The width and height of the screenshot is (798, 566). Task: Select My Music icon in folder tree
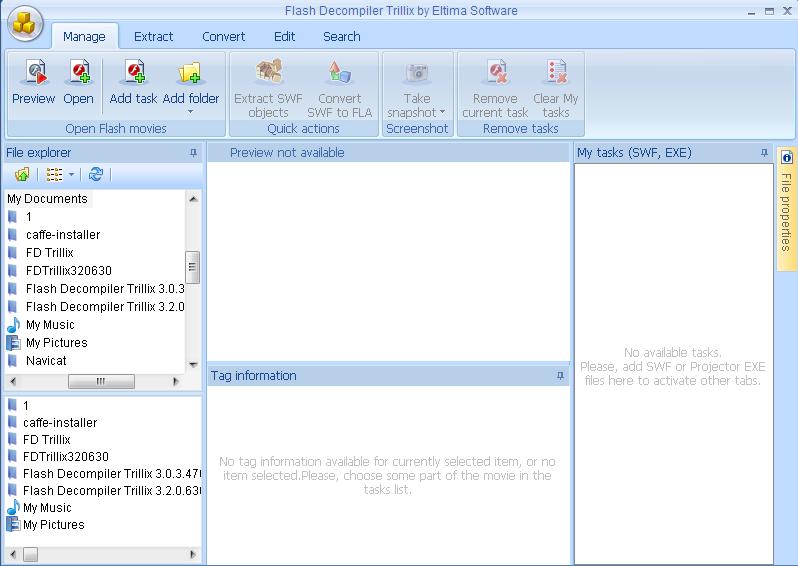click(x=13, y=325)
